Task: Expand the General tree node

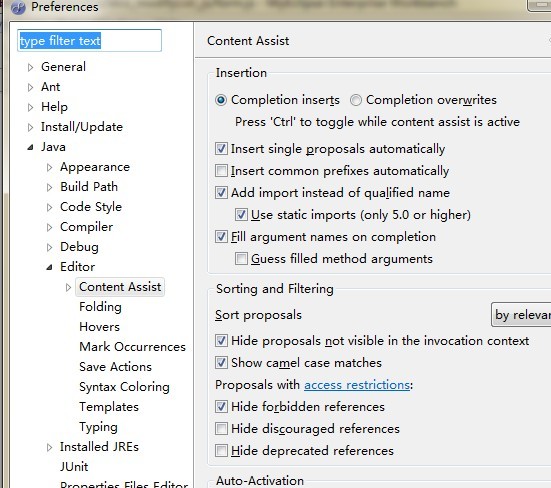Action: tap(31, 67)
